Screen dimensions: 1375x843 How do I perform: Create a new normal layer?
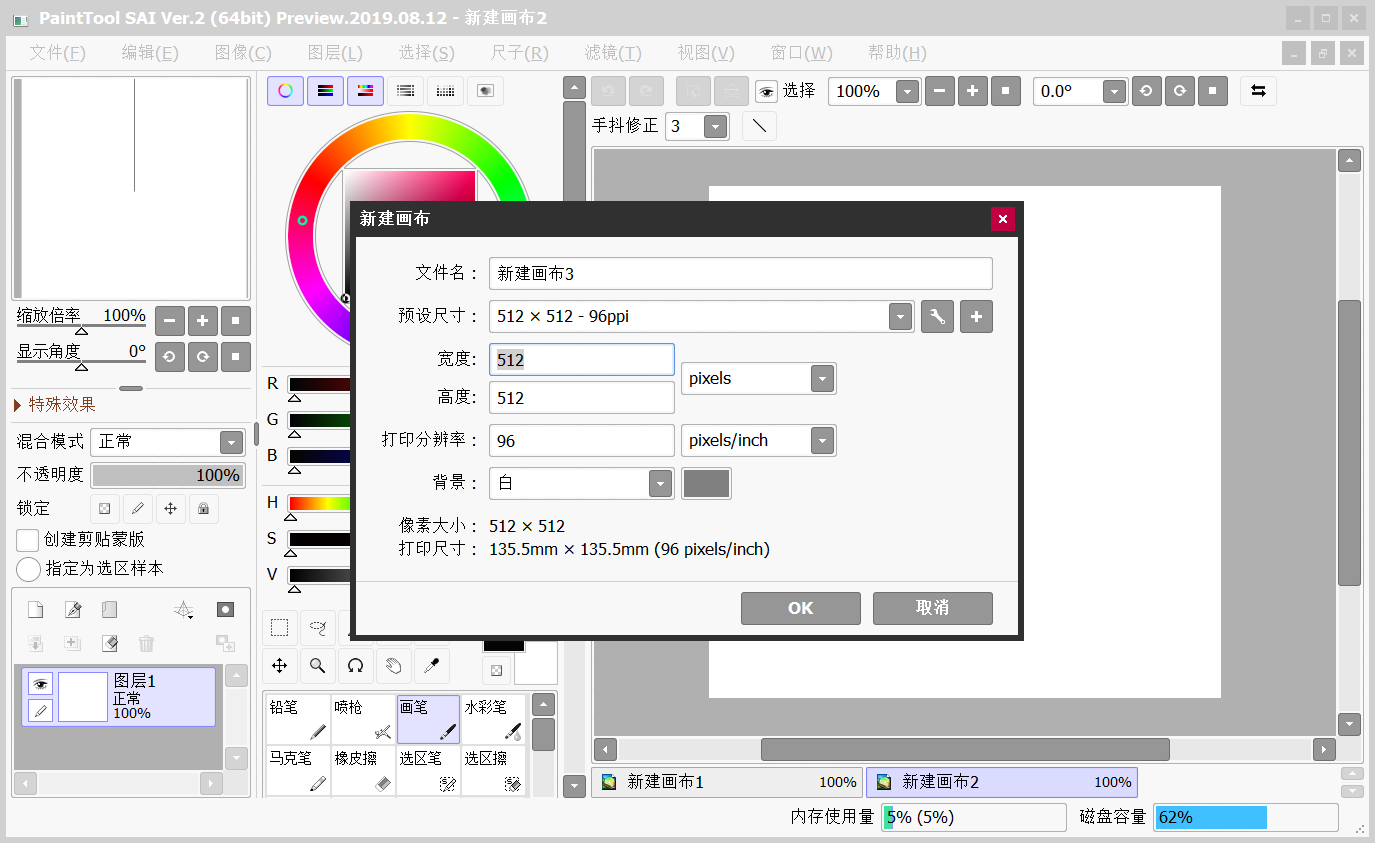[x=35, y=610]
